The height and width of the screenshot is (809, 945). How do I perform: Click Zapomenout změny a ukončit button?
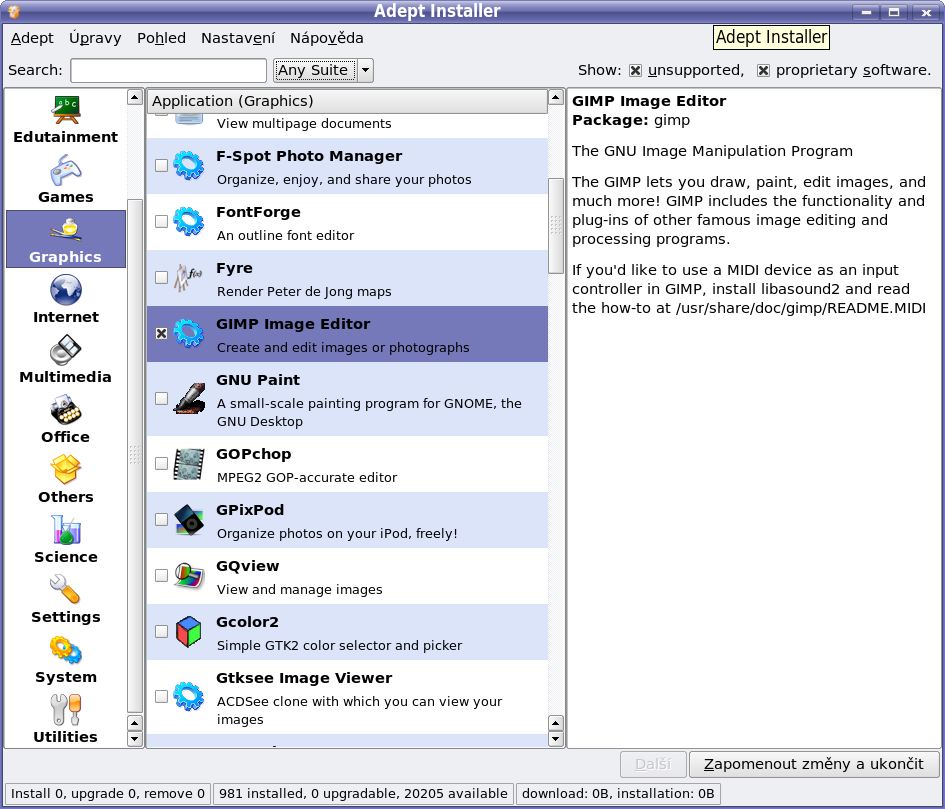click(x=814, y=764)
